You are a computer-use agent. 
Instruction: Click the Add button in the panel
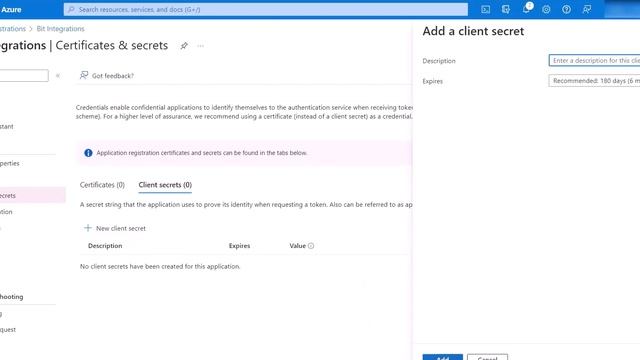pyautogui.click(x=442, y=357)
